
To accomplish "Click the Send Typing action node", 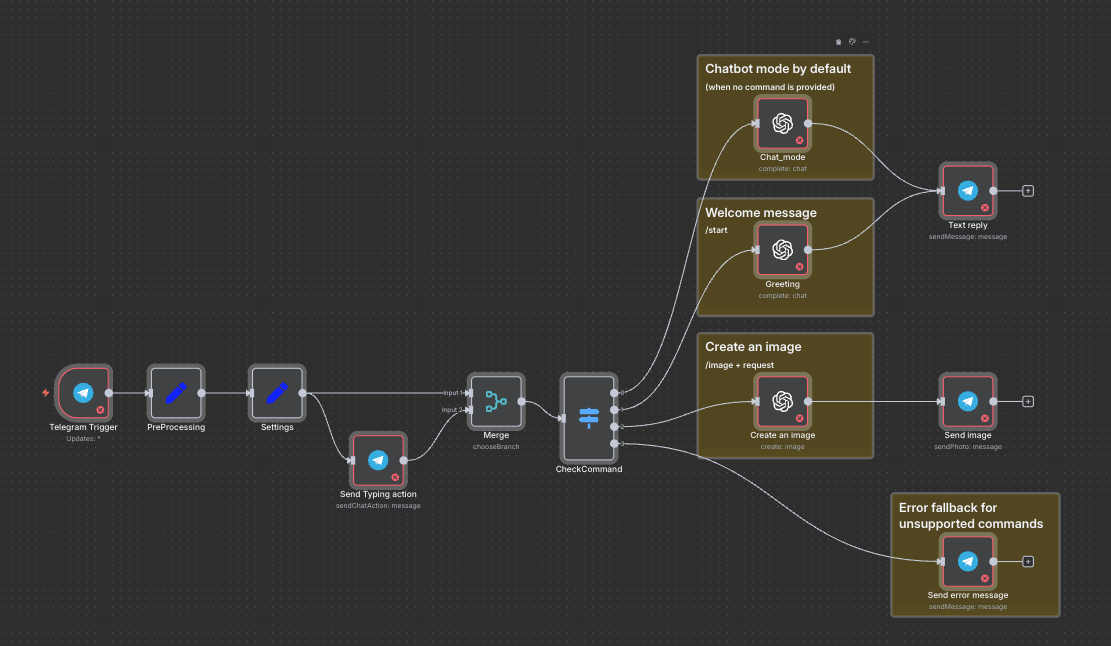I will tap(377, 460).
